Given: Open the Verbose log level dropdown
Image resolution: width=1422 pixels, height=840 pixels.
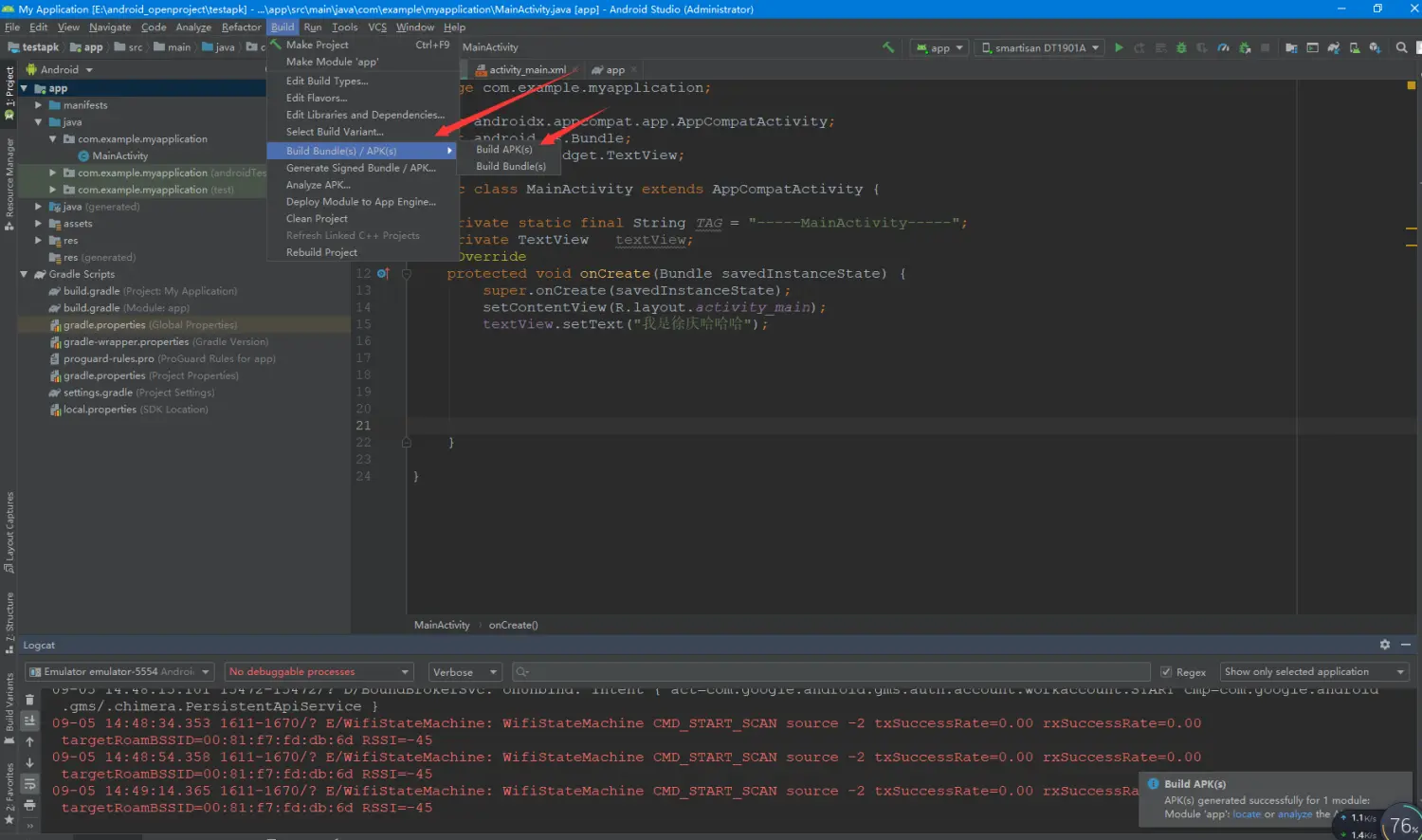Looking at the screenshot, I should pos(465,672).
